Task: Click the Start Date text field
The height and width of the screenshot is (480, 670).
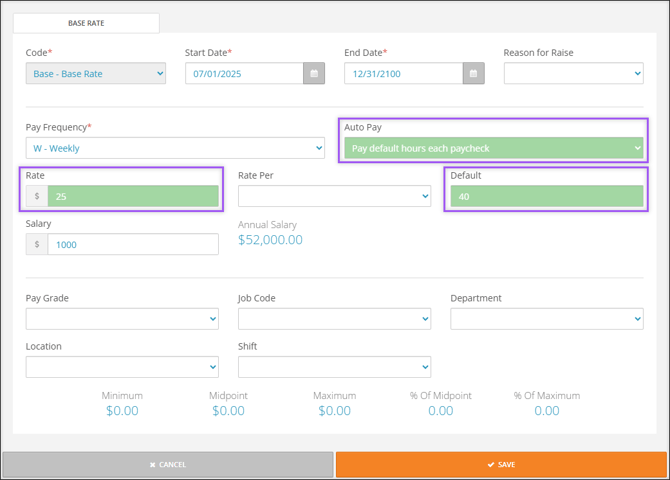Action: click(x=244, y=74)
